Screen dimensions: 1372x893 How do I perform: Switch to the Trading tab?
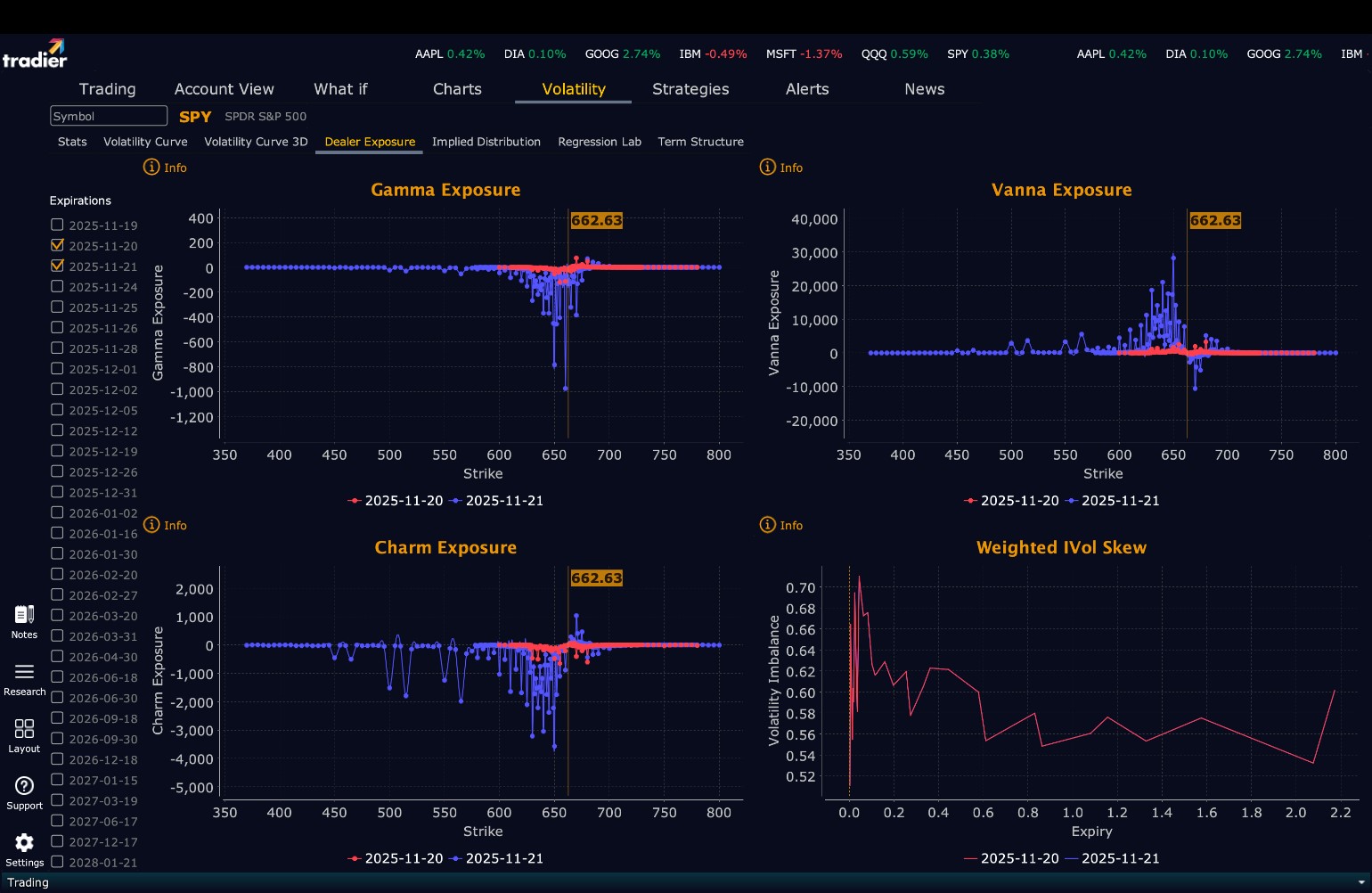pyautogui.click(x=108, y=89)
